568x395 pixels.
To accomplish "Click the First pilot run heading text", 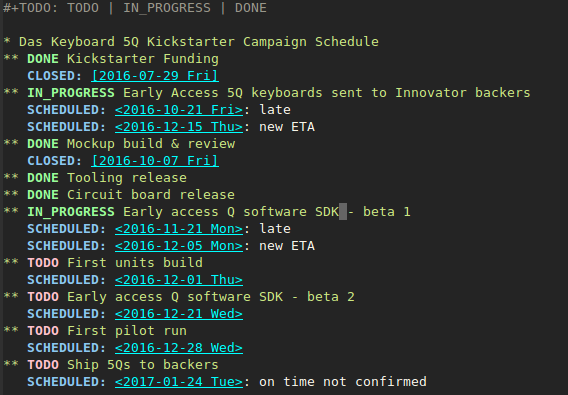I will point(127,331).
